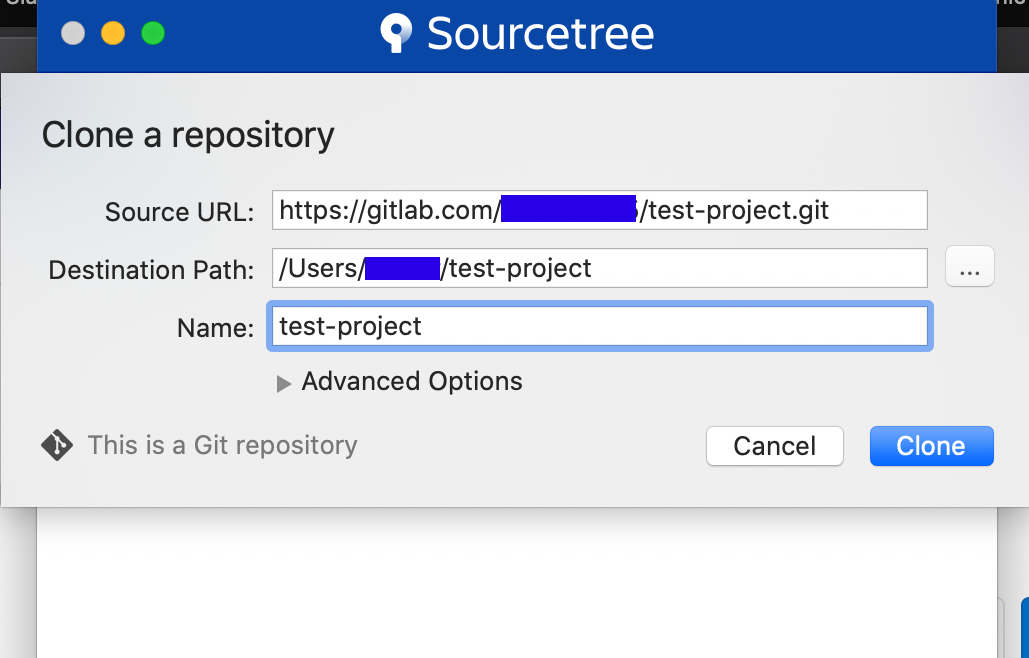Click the Sourcetree logo icon
Screen dimensions: 1029x658
pos(396,33)
